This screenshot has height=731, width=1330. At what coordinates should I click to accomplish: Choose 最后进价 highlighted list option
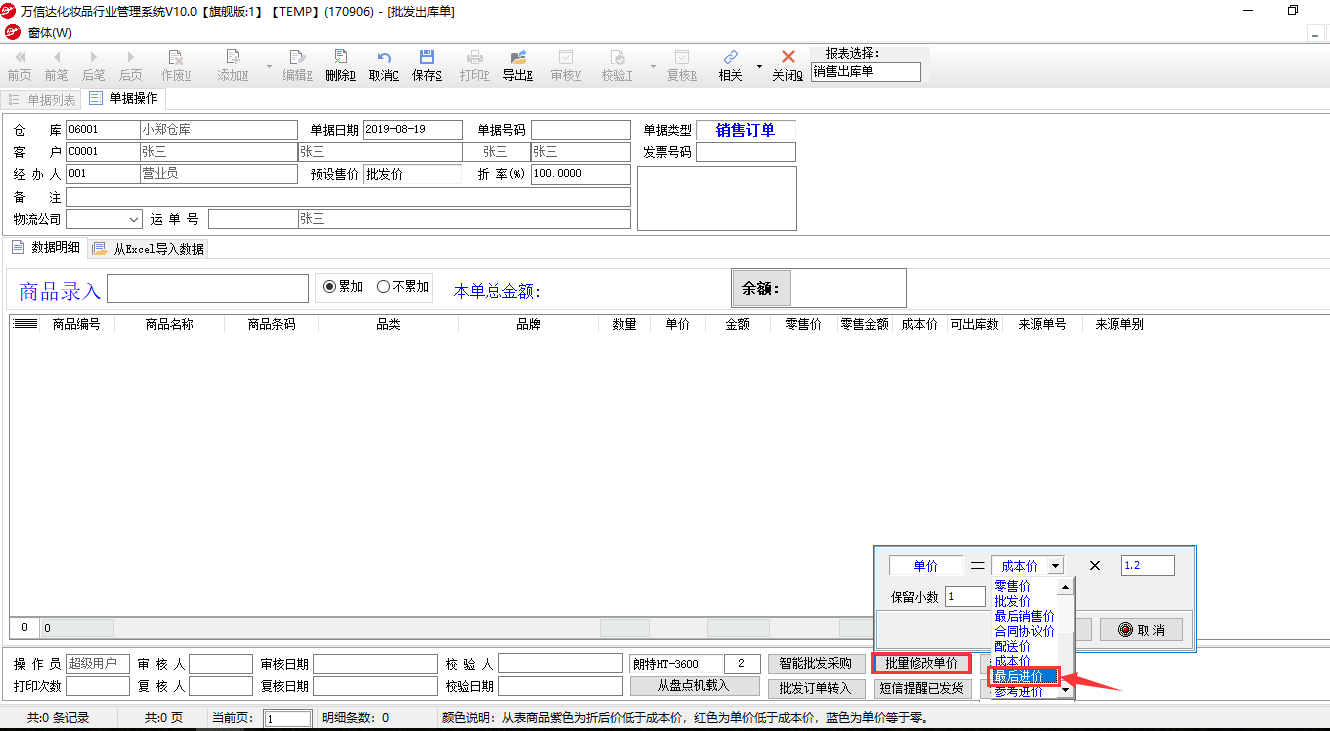coord(1024,677)
